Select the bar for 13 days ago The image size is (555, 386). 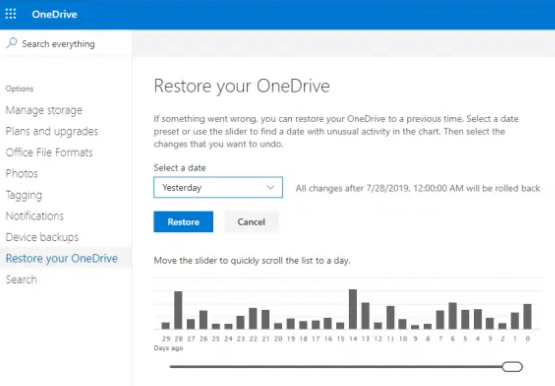point(366,316)
